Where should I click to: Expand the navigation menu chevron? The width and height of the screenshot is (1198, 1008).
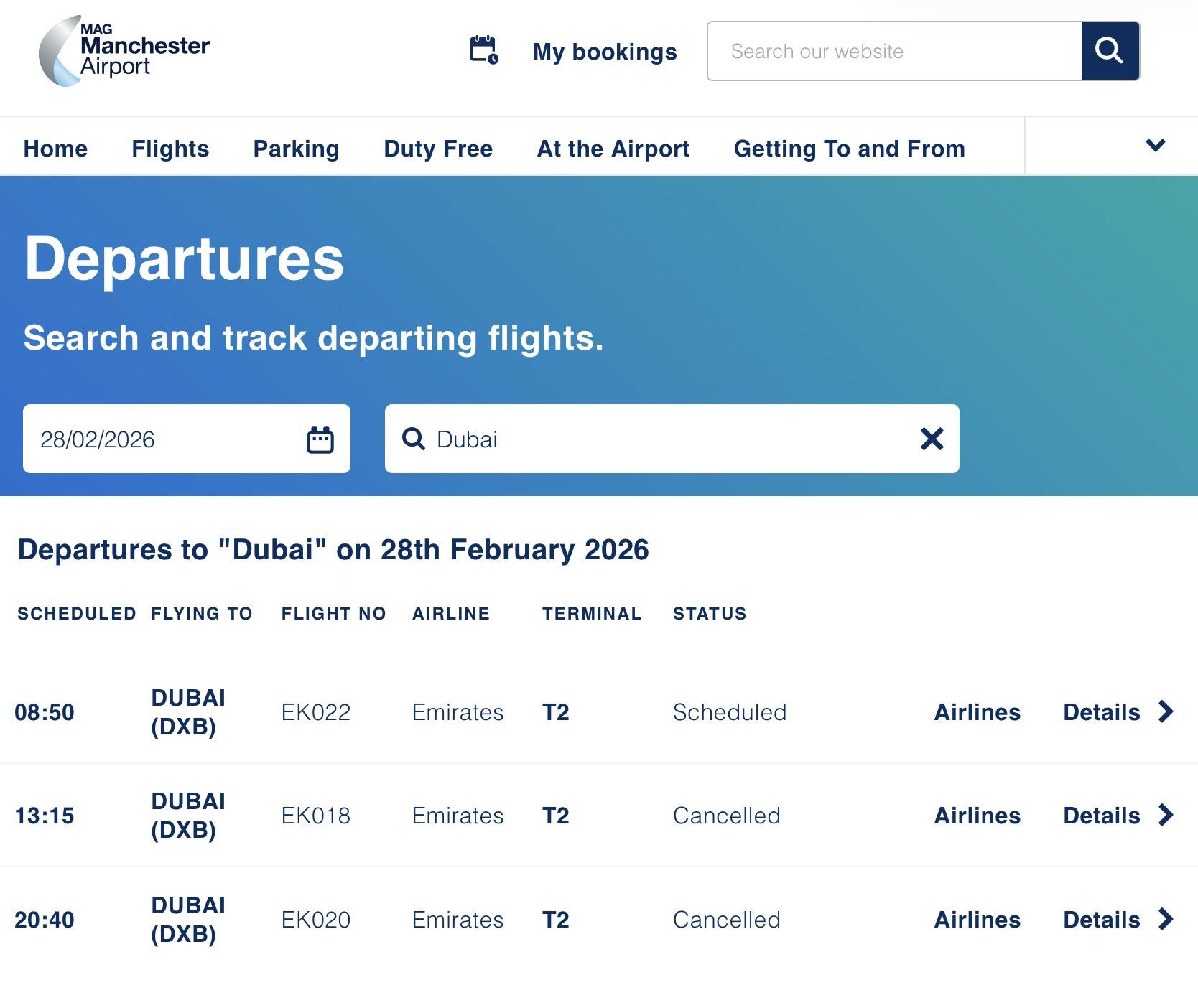(1155, 146)
